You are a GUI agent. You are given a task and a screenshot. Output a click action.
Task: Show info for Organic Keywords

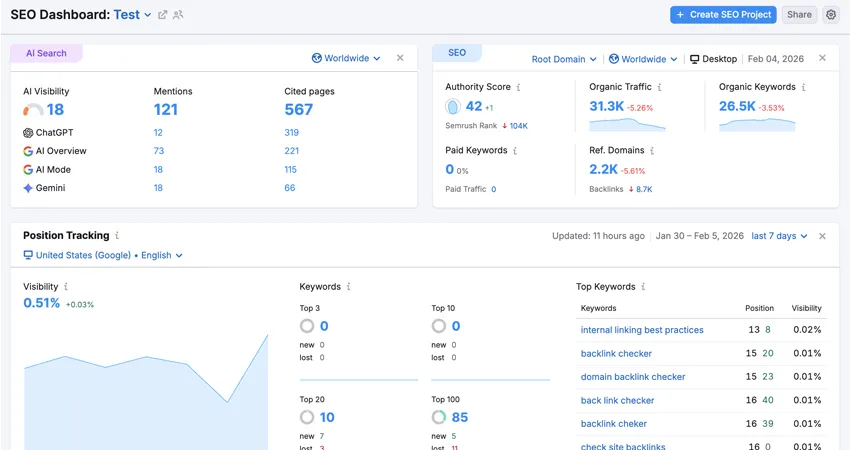click(803, 87)
